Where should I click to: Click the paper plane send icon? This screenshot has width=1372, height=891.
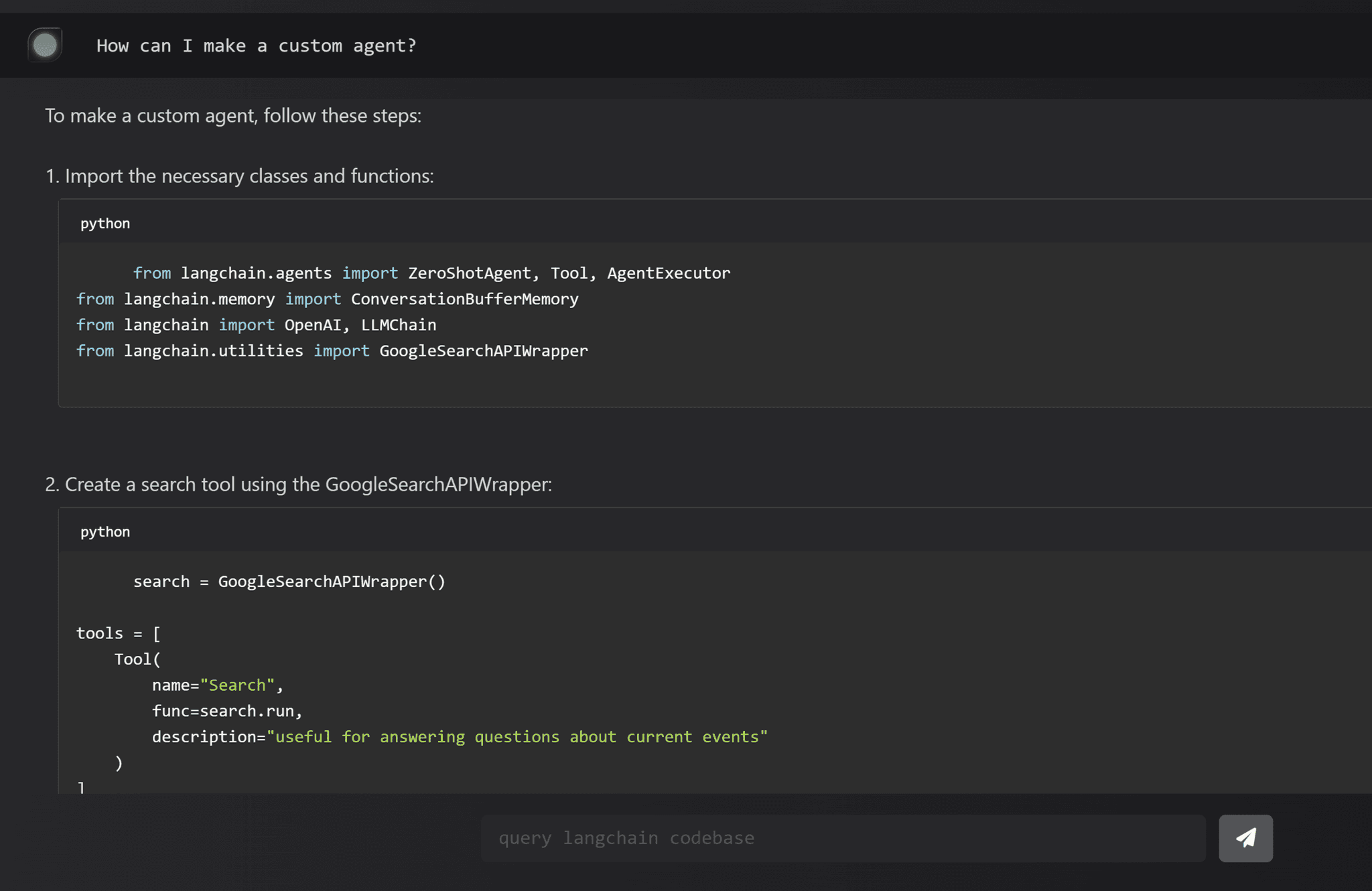click(x=1245, y=838)
